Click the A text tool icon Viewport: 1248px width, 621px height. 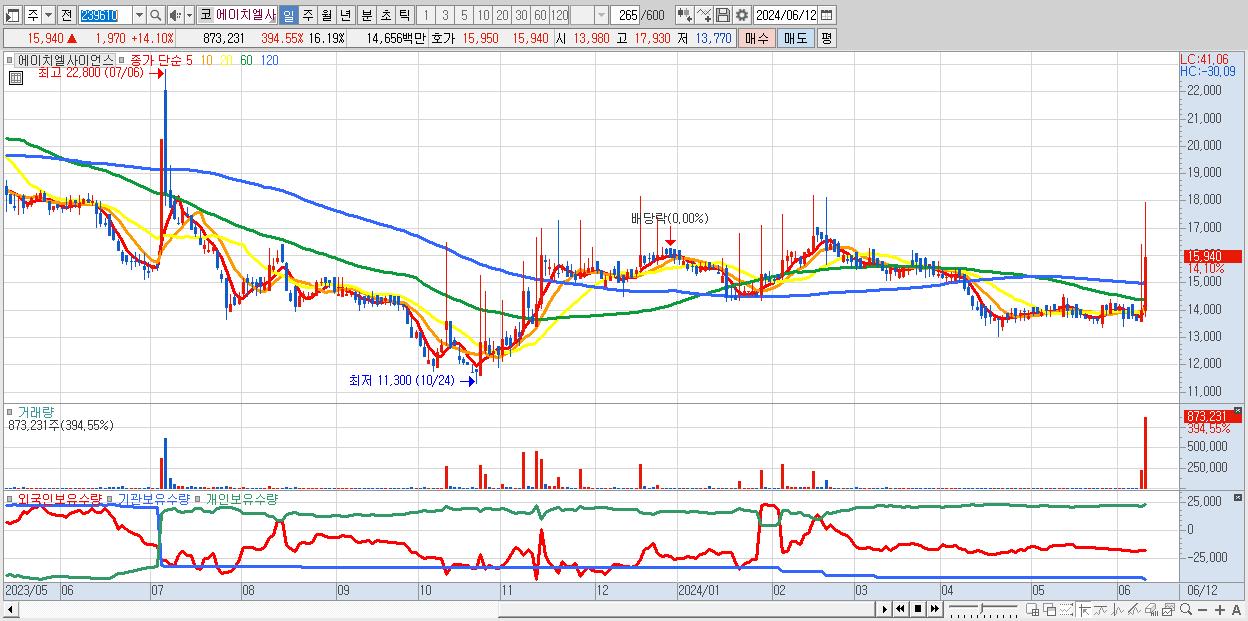[x=1236, y=609]
